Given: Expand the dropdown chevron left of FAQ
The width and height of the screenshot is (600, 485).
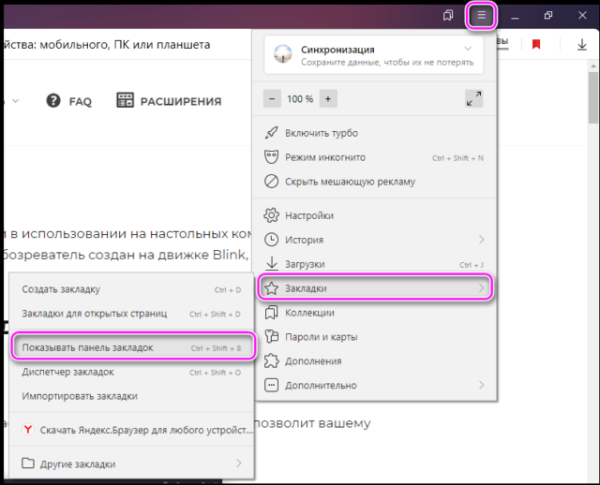Looking at the screenshot, I should (15, 101).
